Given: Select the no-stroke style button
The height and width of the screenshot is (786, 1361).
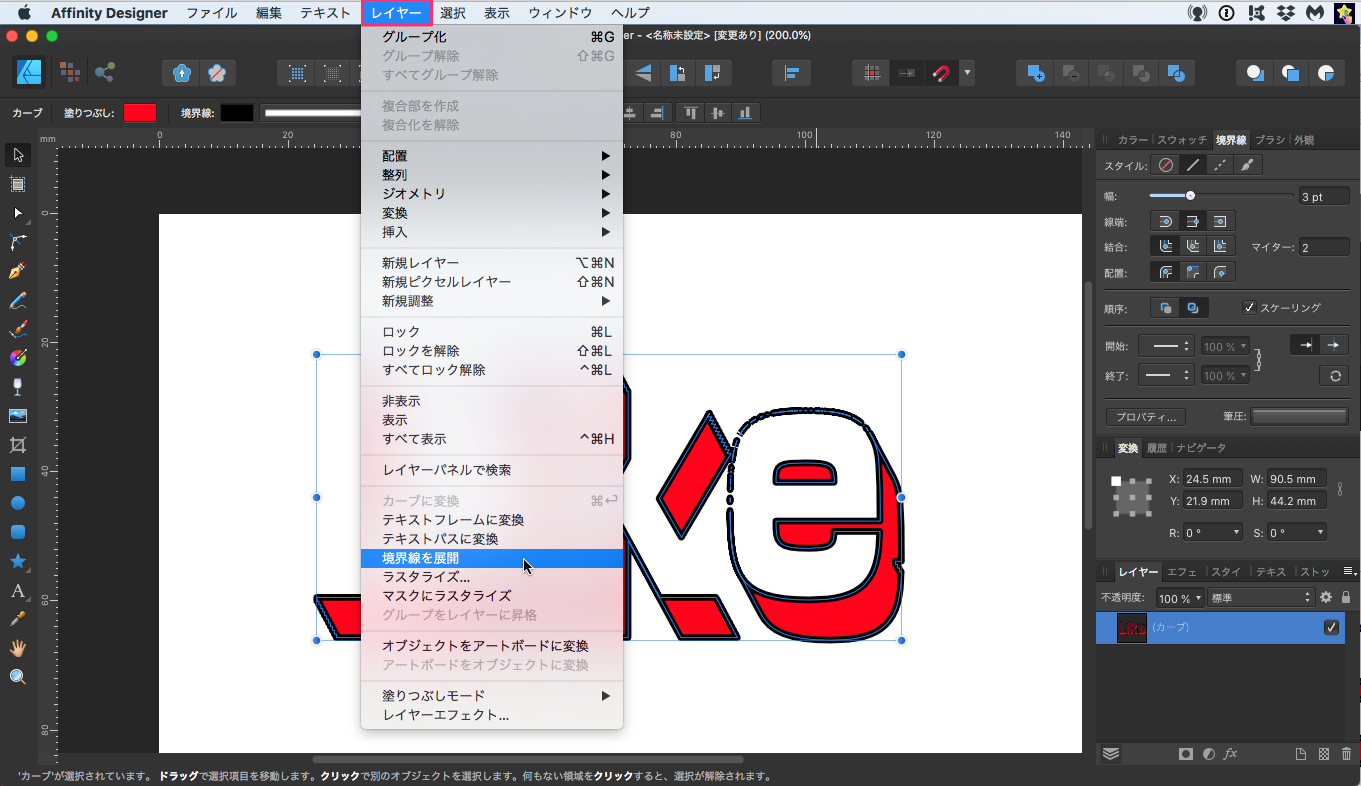Looking at the screenshot, I should click(x=1165, y=165).
